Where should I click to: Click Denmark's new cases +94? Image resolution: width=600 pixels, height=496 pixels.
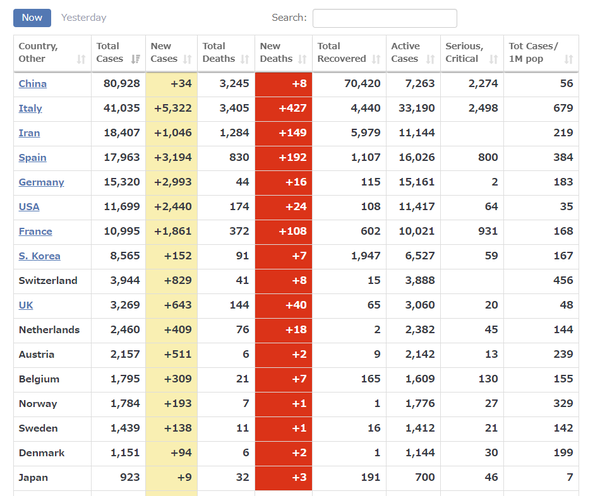(x=181, y=453)
